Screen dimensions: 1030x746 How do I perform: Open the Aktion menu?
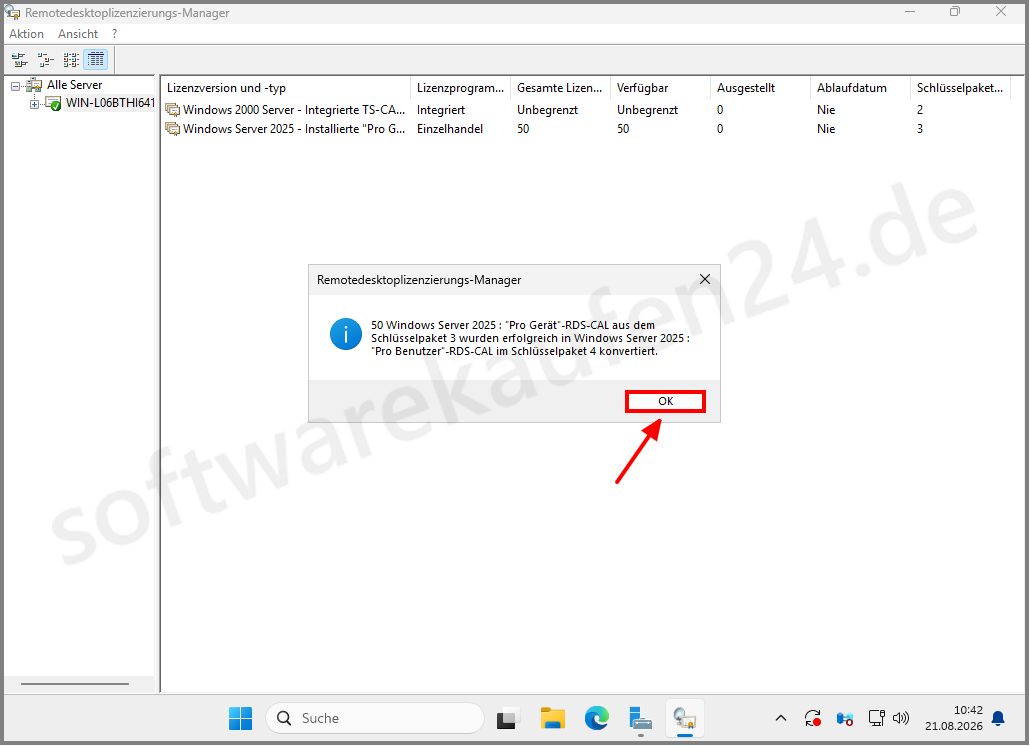pyautogui.click(x=26, y=33)
